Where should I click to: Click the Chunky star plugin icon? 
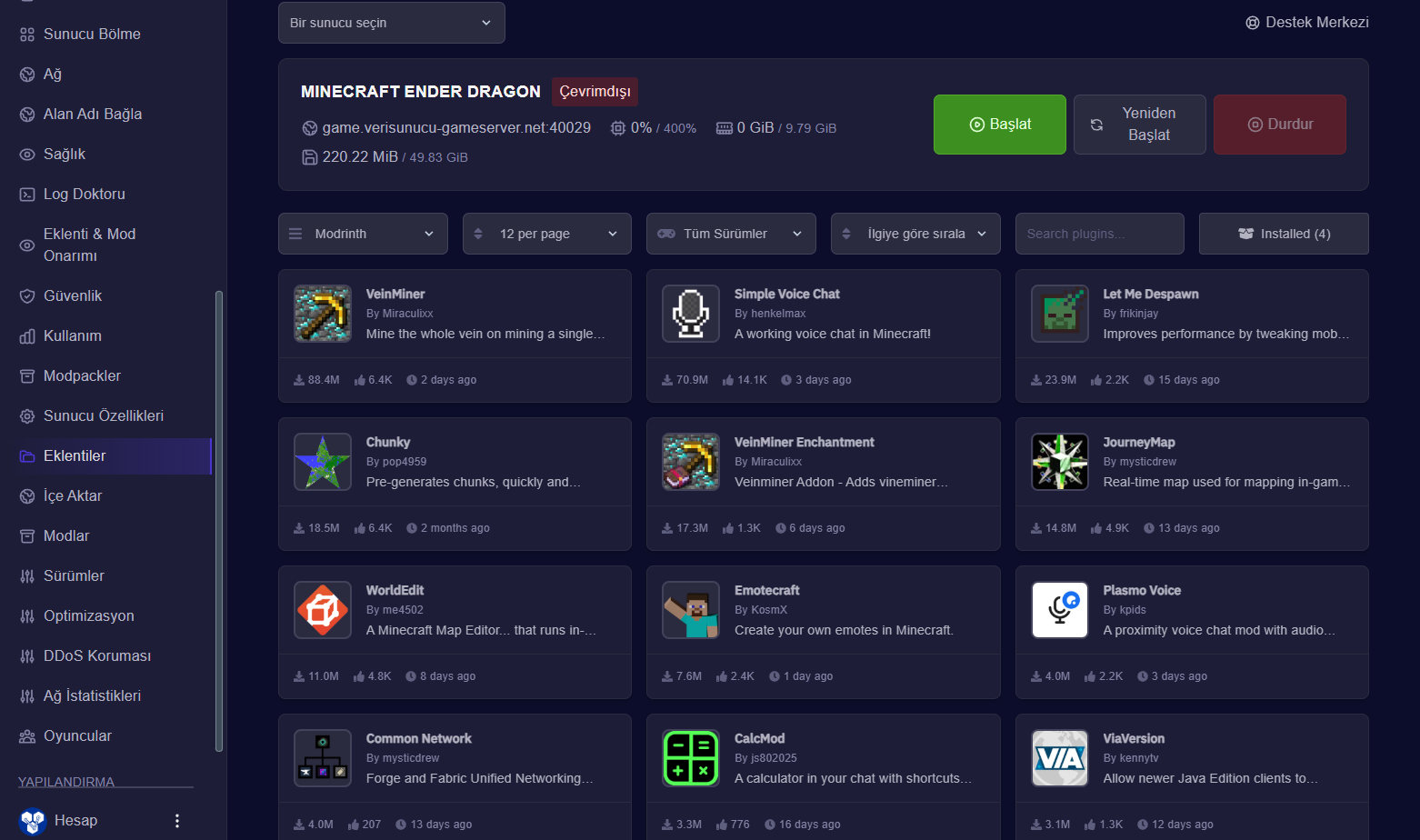(323, 462)
